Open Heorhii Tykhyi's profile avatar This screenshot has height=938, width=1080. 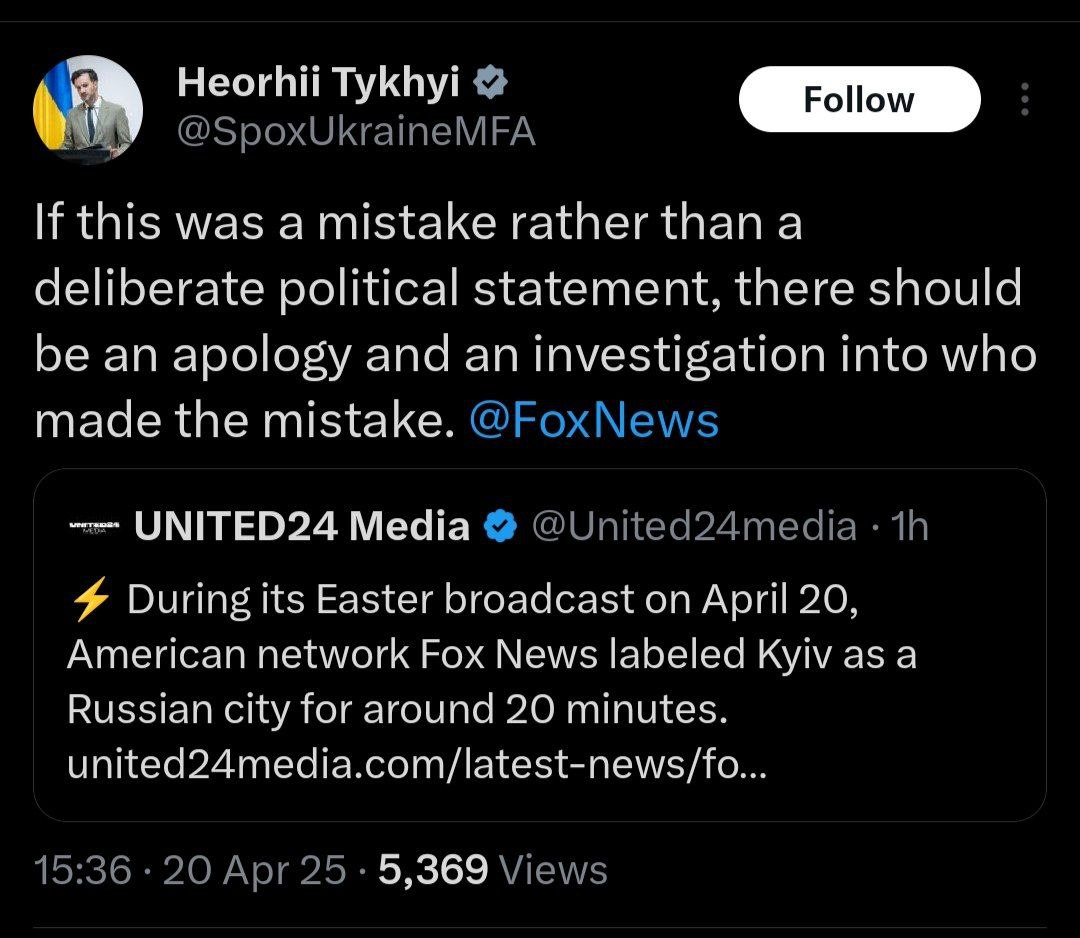coord(88,110)
